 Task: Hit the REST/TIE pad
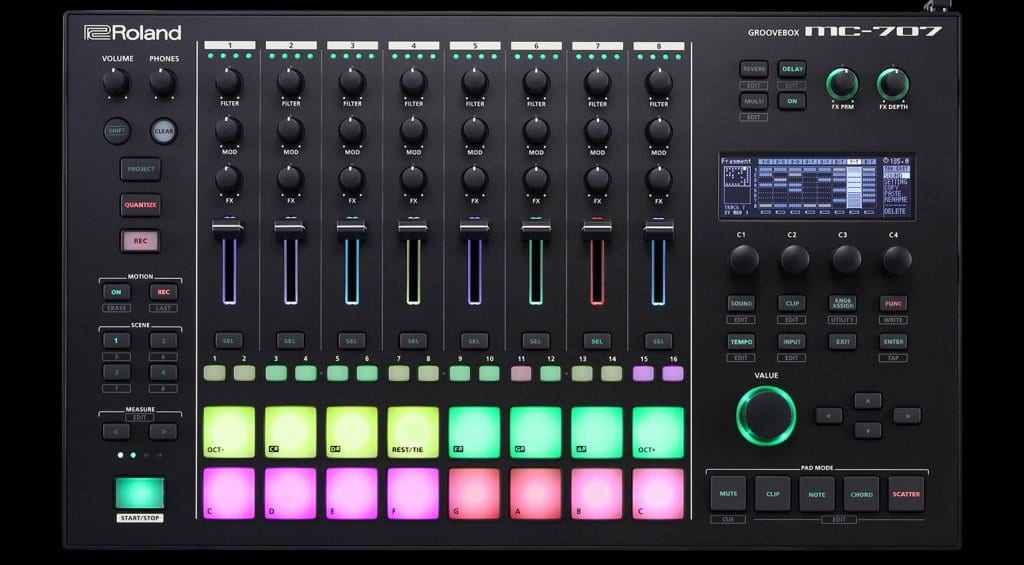click(413, 432)
